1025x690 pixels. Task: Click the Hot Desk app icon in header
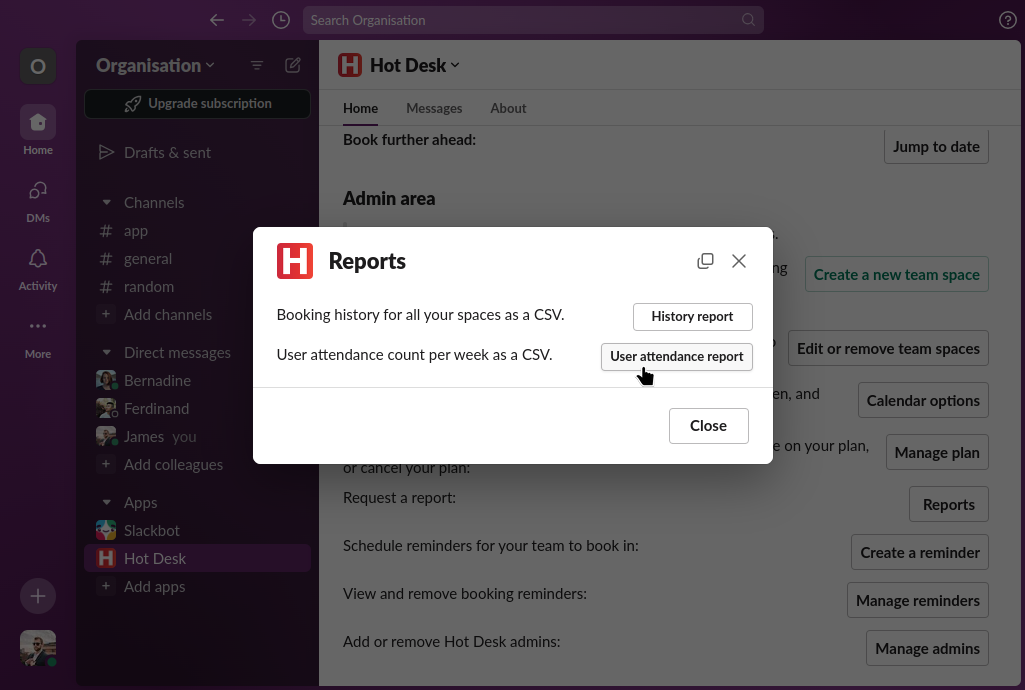[x=350, y=65]
